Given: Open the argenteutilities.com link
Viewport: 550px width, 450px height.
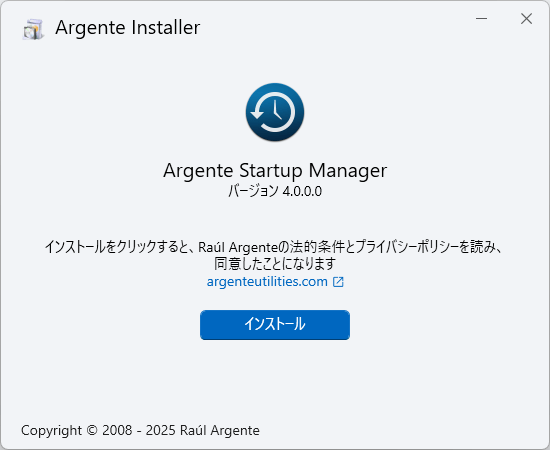Looking at the screenshot, I should tap(267, 282).
